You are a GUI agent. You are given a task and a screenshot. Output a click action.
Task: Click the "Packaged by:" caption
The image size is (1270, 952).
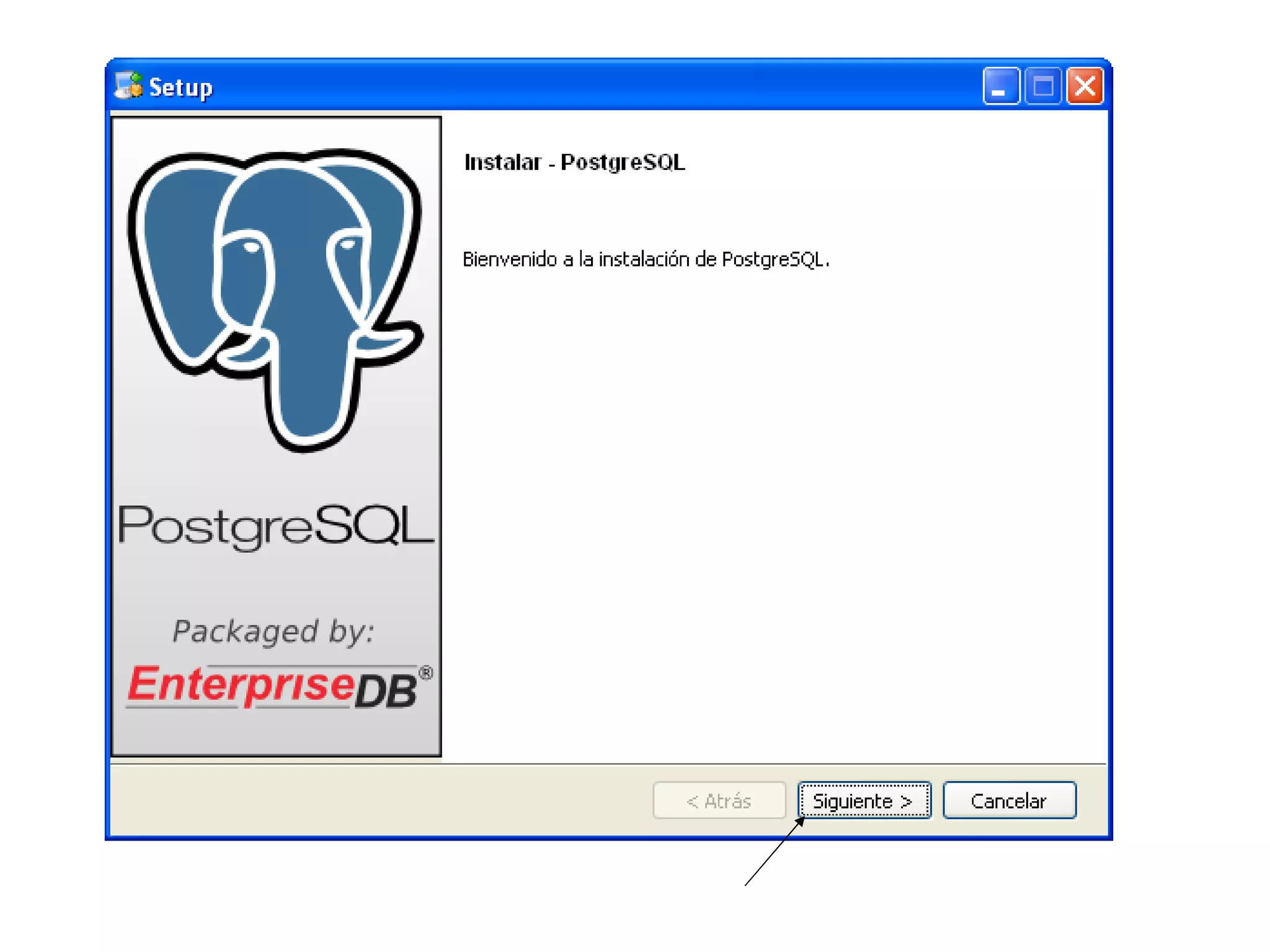point(273,631)
